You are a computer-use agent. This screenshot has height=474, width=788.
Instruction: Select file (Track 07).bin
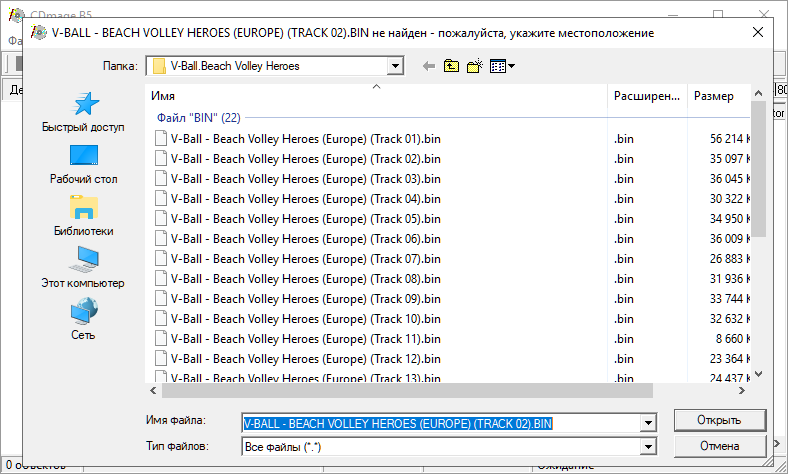pos(306,259)
